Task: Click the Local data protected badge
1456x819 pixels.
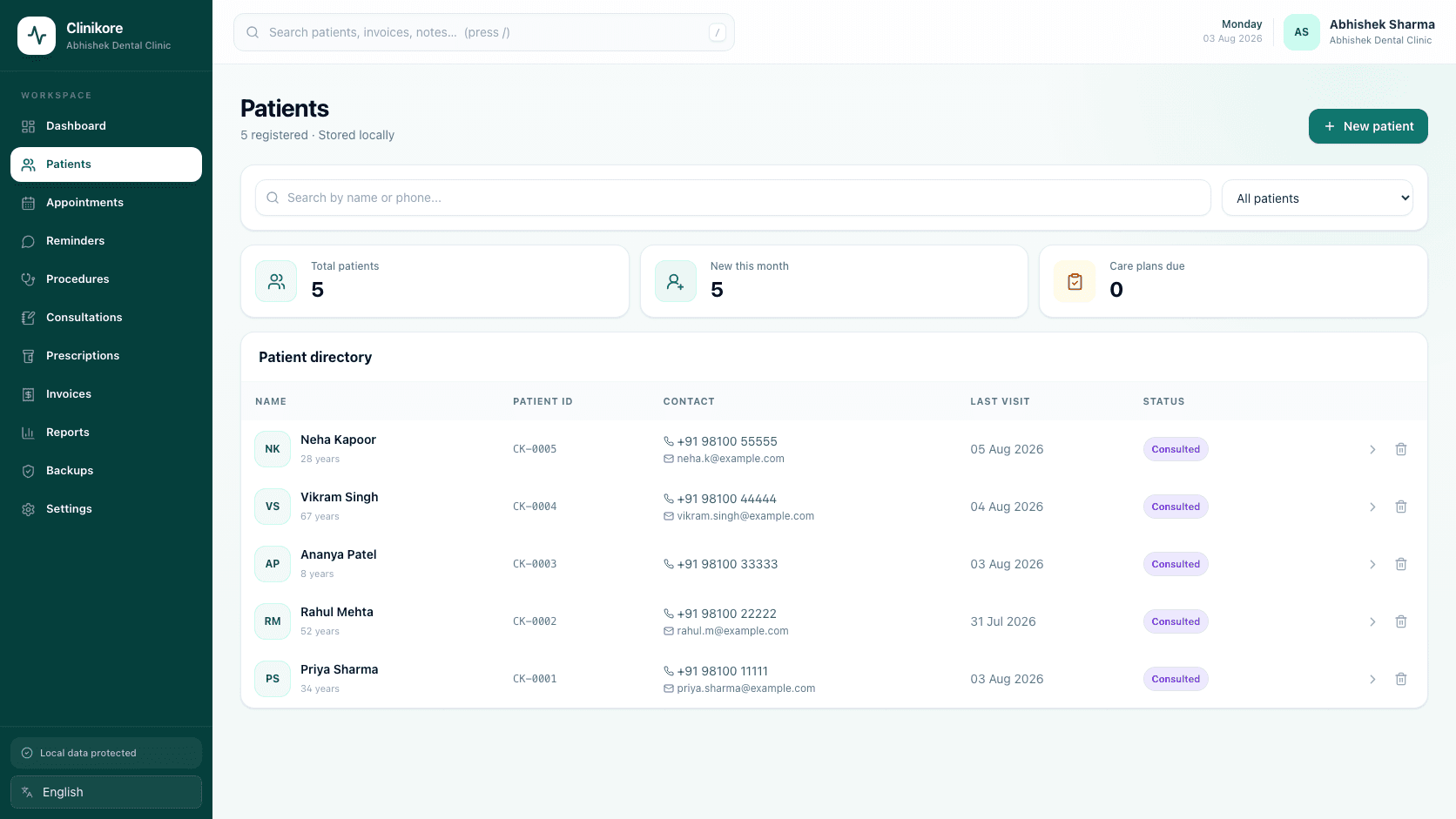Action: tap(106, 753)
